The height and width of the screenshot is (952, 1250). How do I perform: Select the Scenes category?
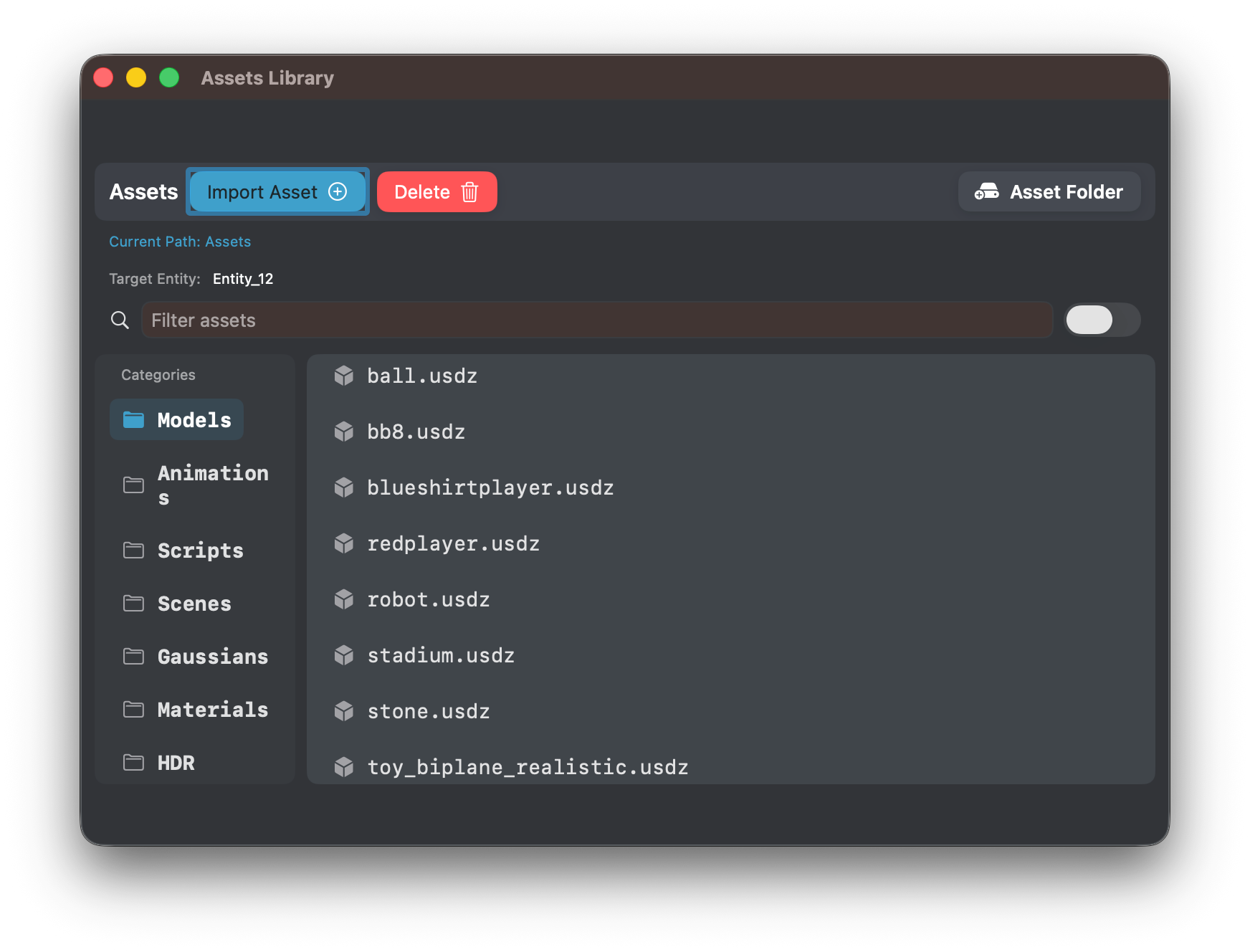click(194, 604)
